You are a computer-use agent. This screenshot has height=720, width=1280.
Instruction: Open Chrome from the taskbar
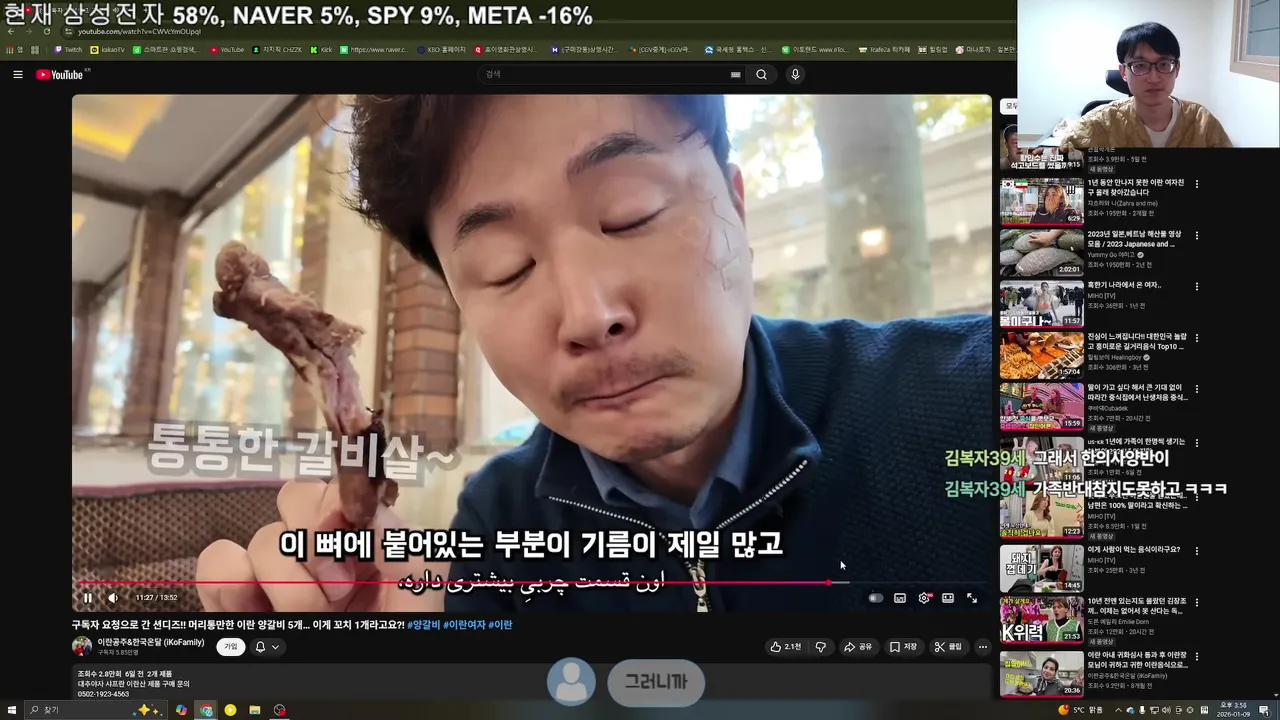205,710
